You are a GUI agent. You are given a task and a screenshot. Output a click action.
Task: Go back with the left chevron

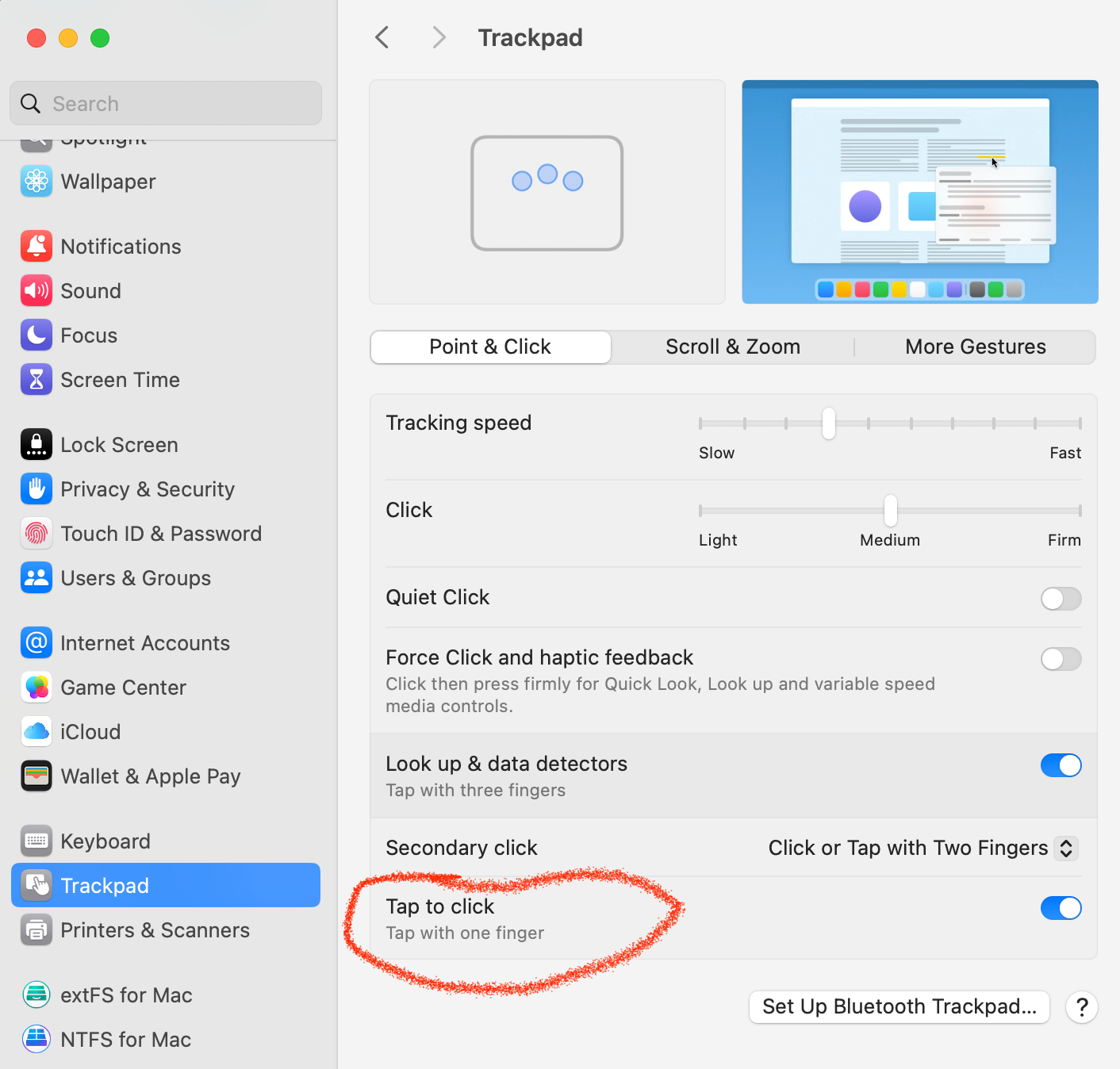click(382, 37)
